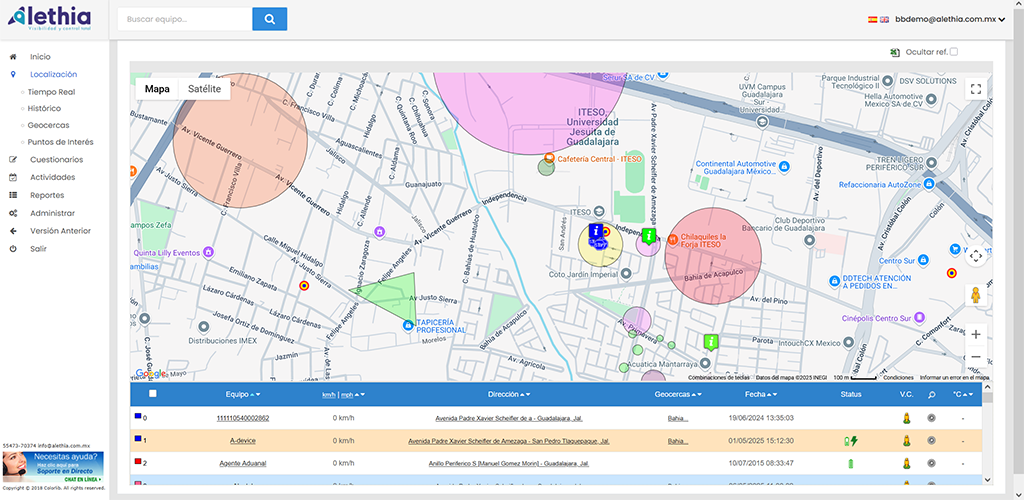Viewport: 1024px width, 500px height.
Task: Sort the Dirección column
Action: pos(508,394)
